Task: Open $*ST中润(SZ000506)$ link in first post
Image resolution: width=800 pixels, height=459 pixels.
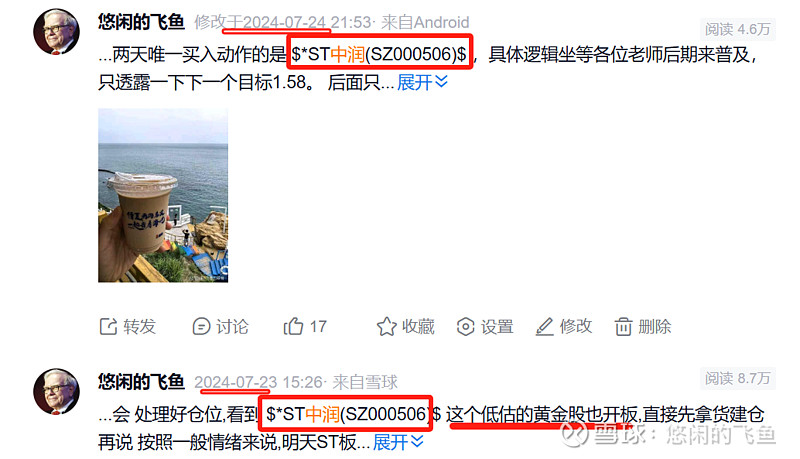Action: point(379,54)
